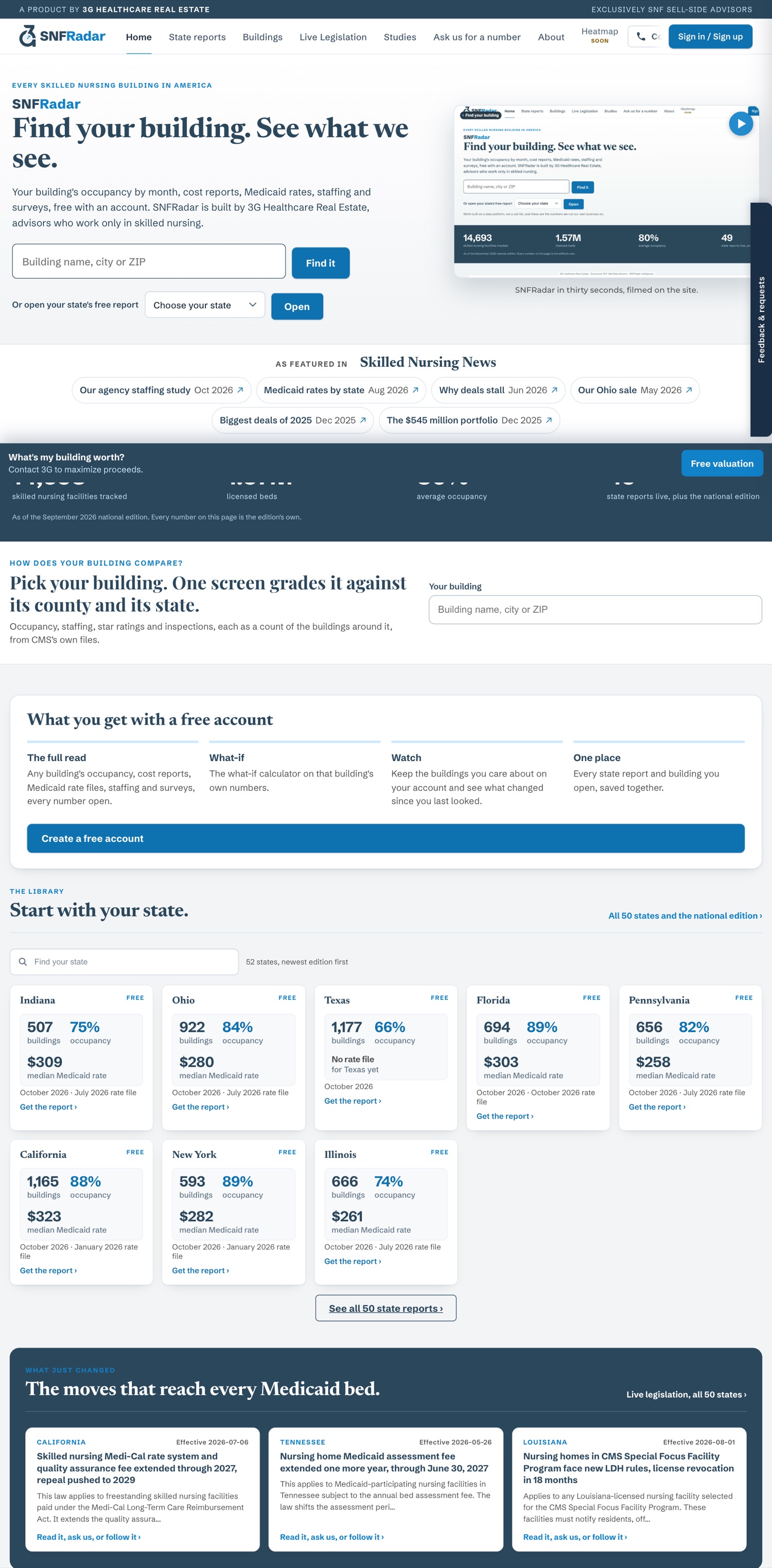Play the SNFRadar thirty-second video
This screenshot has width=772, height=1568.
(740, 124)
